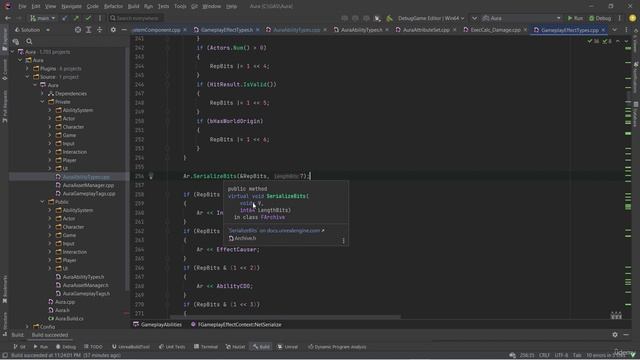640x360 pixels.
Task: Open the Refactor menu
Action: 113,6
